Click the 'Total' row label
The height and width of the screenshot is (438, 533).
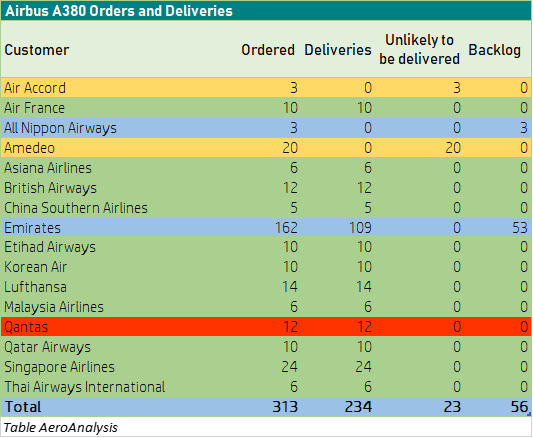coord(23,407)
